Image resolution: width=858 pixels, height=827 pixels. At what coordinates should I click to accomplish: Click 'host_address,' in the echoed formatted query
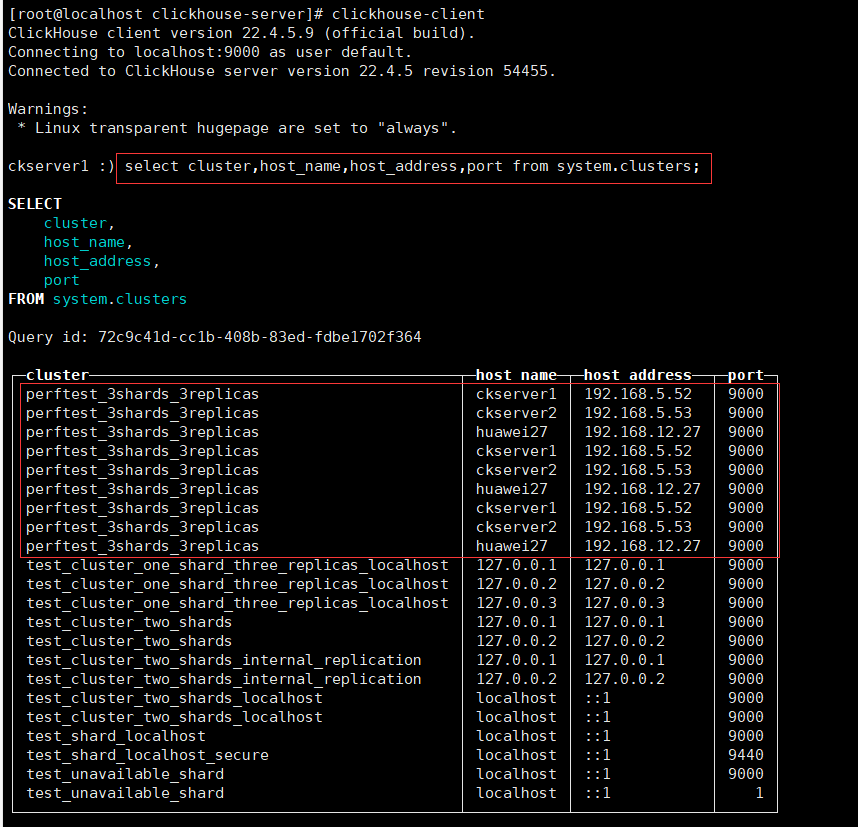pyautogui.click(x=102, y=261)
